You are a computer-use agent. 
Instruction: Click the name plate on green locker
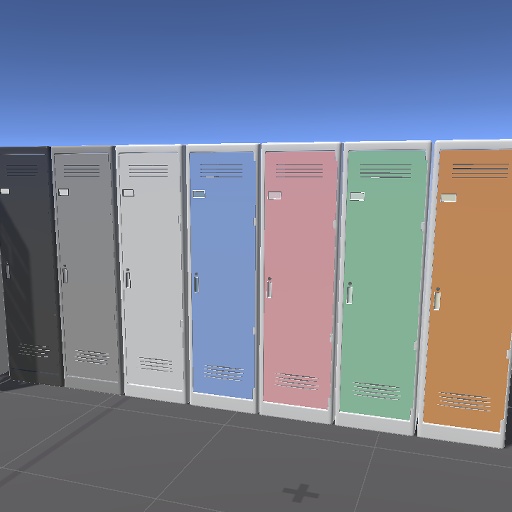(x=357, y=196)
